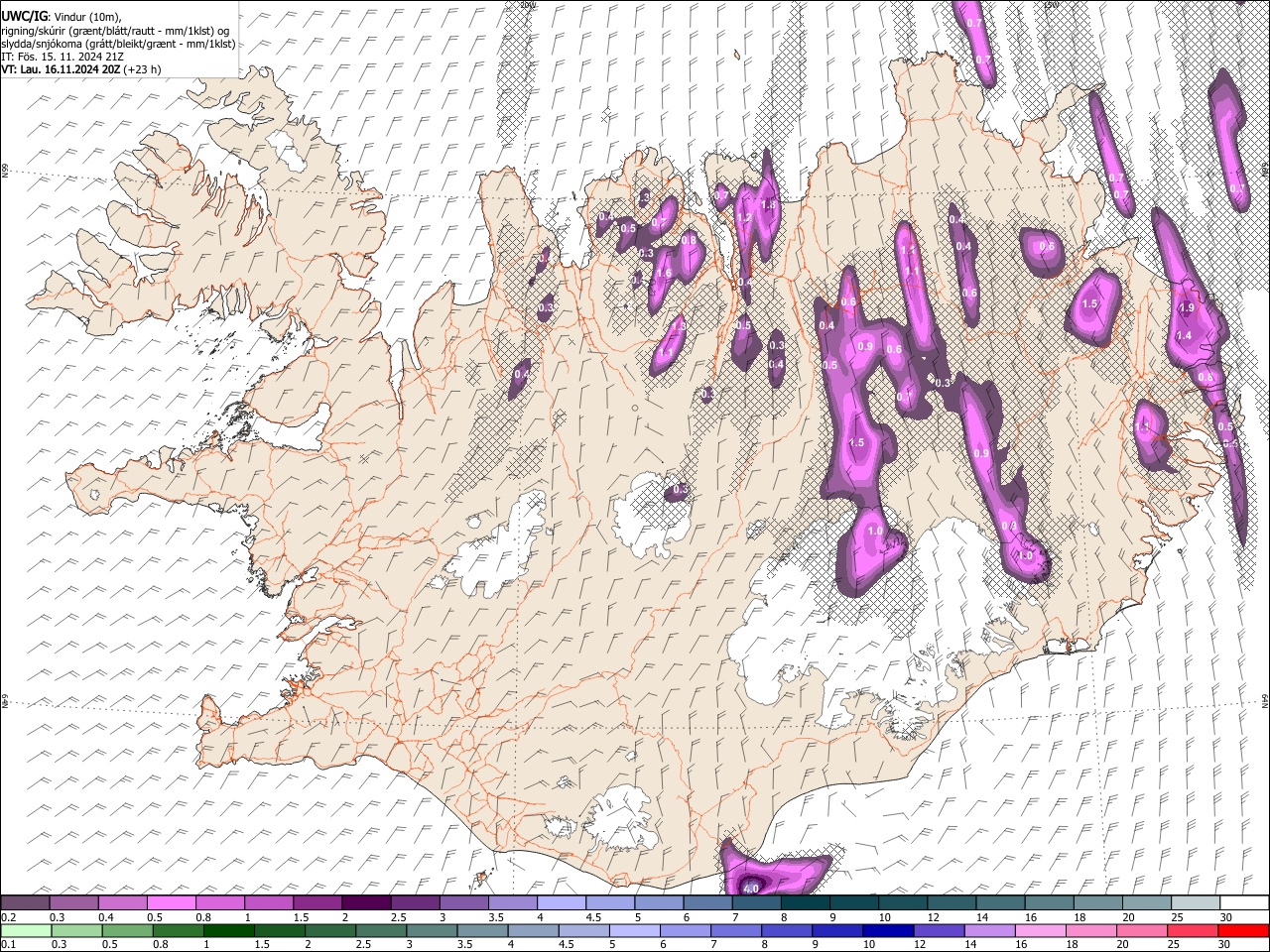
Task: Pick the darkest purple swatch between 2 and 2.5
Action: (367, 902)
